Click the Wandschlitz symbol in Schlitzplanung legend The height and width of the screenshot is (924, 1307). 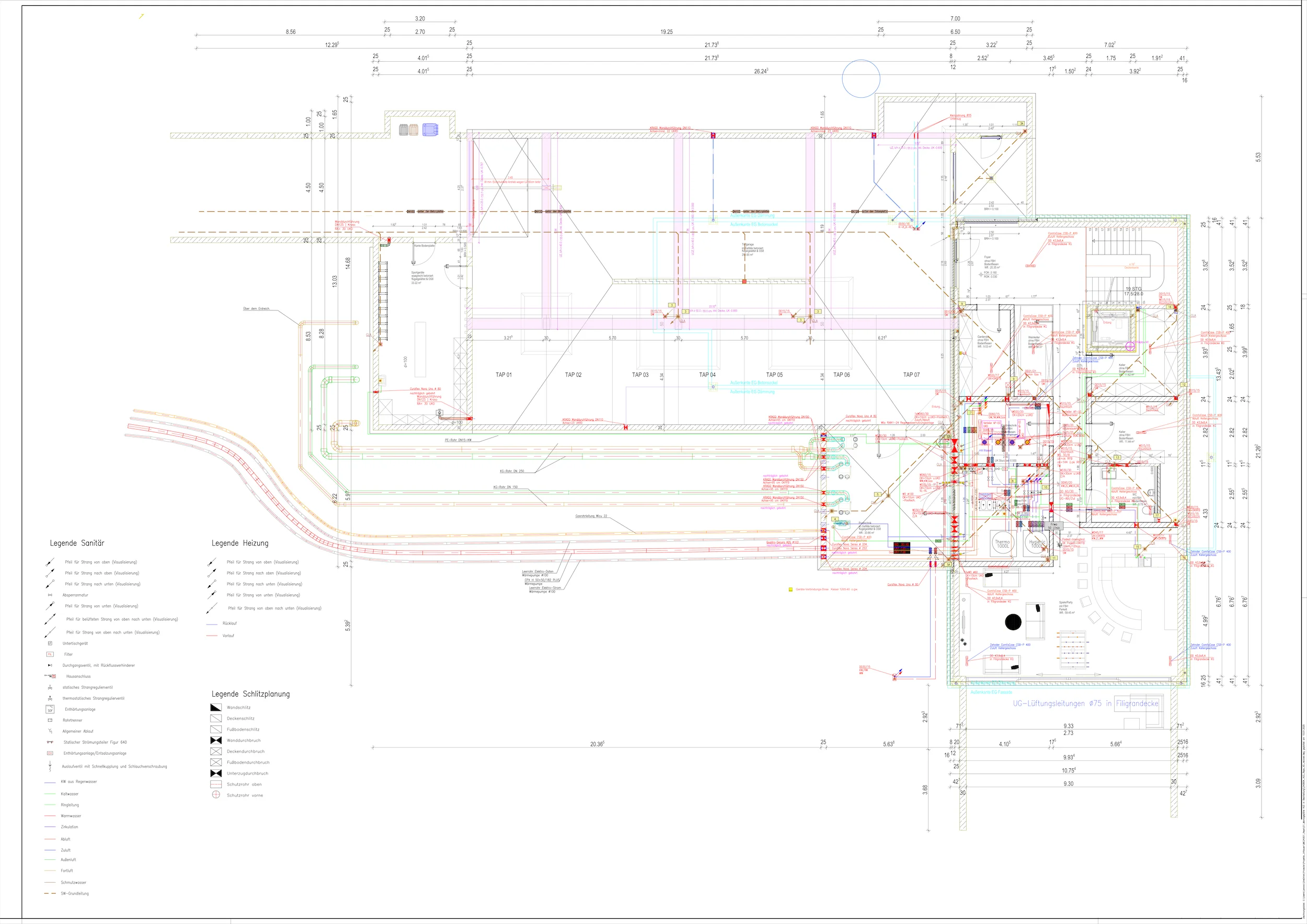(216, 707)
